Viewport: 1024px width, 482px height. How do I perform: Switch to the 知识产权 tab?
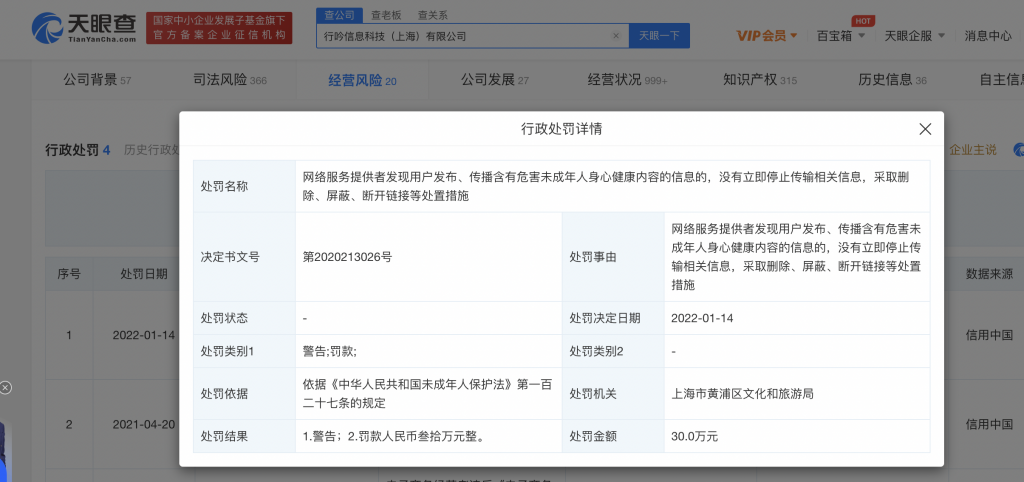(760, 80)
